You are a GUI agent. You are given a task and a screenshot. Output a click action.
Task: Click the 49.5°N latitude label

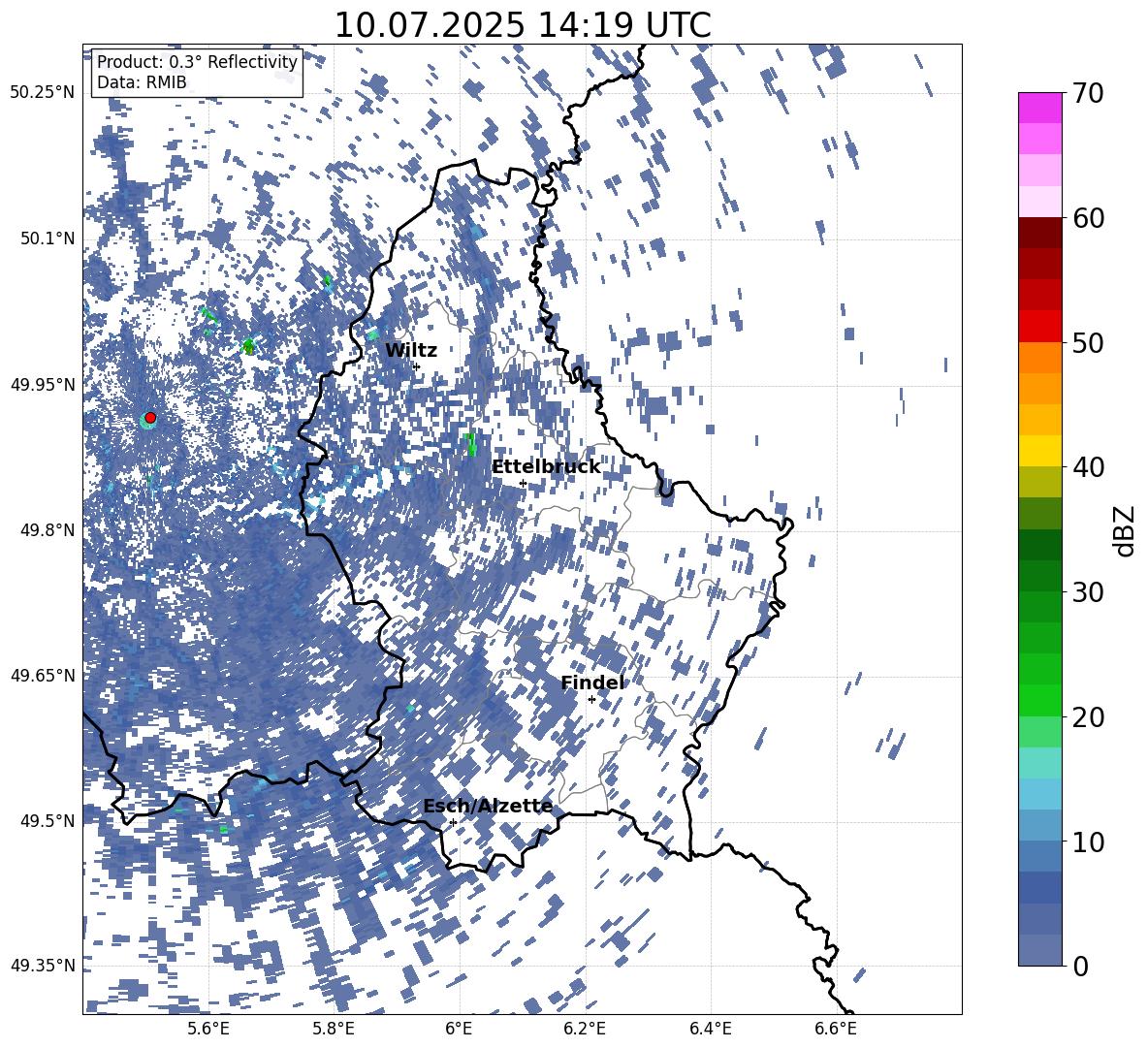coord(47,821)
